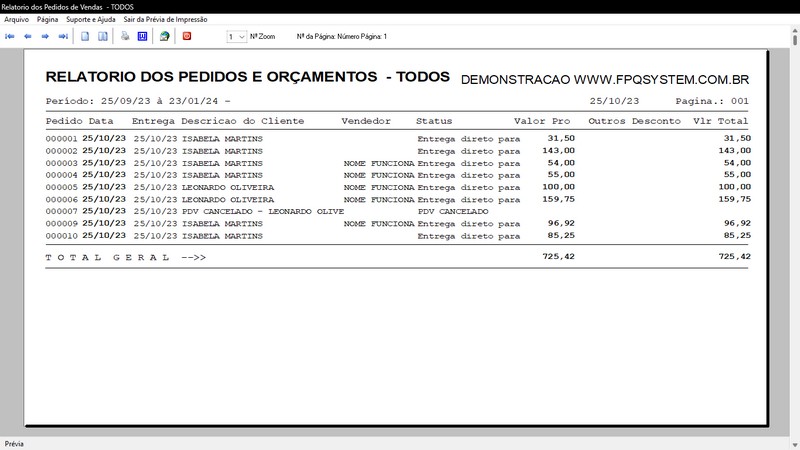Viewport: 800px width, 450px height.
Task: Click ISABELA MARTINS in row 000010
Action: pos(222,236)
